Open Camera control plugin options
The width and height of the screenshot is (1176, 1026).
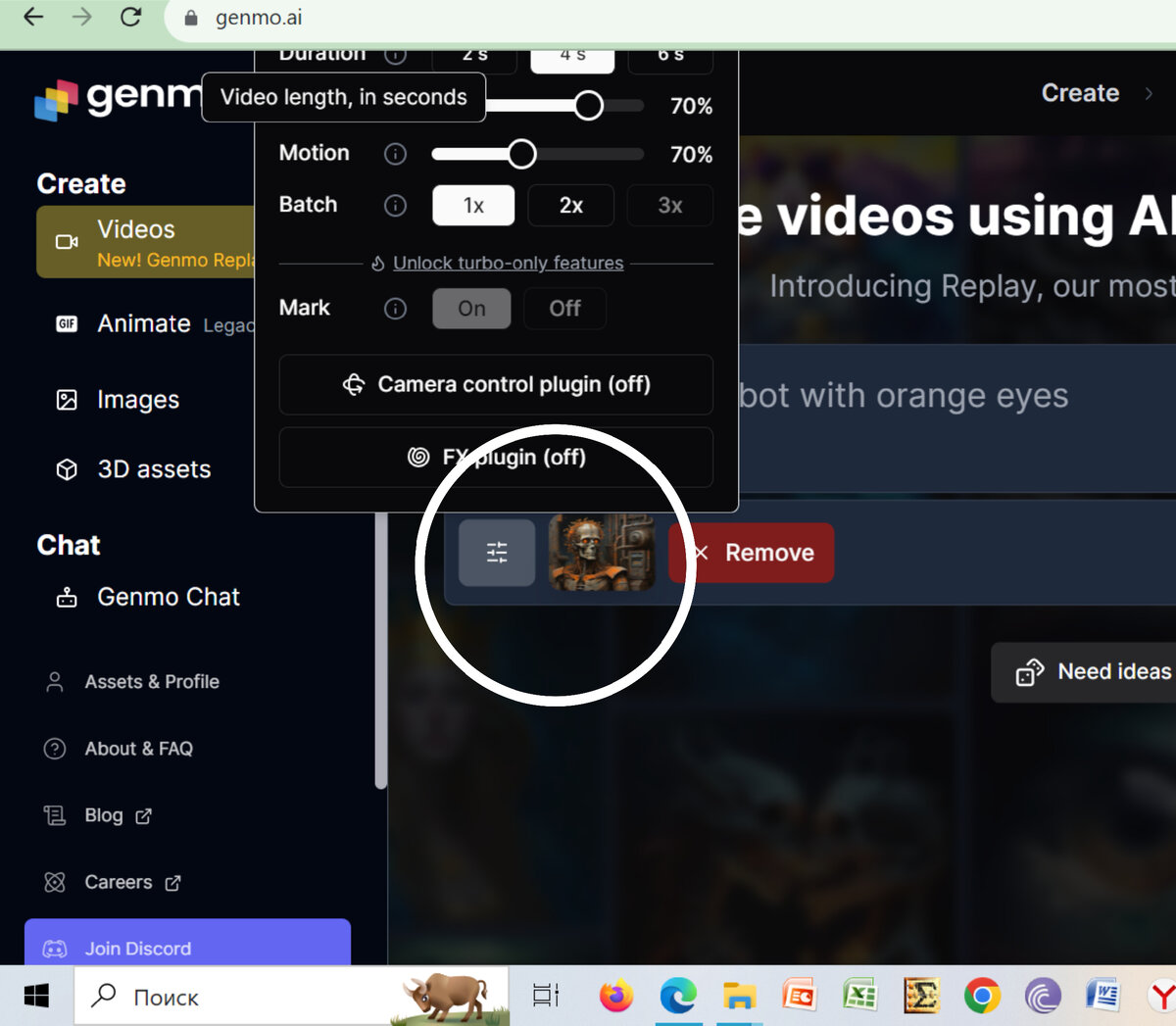click(x=496, y=384)
